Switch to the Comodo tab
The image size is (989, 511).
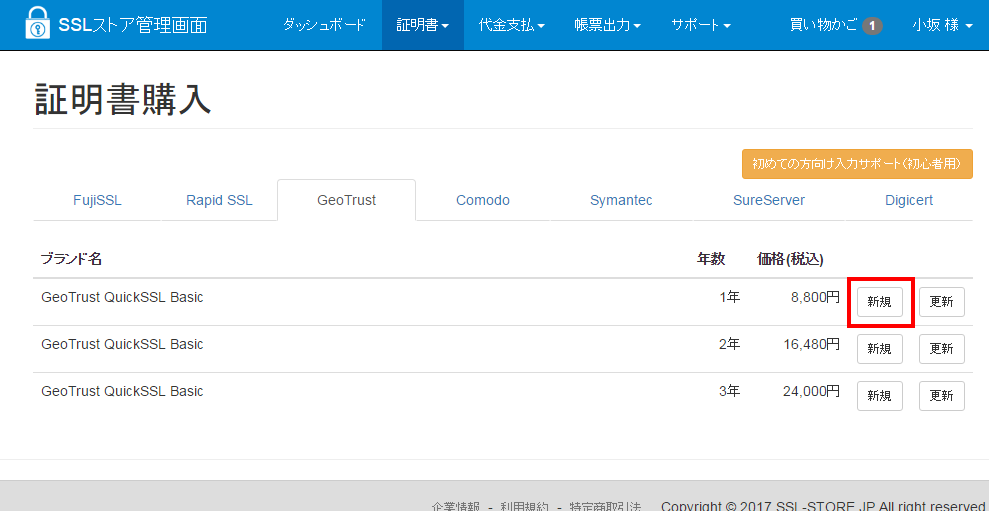pyautogui.click(x=483, y=201)
